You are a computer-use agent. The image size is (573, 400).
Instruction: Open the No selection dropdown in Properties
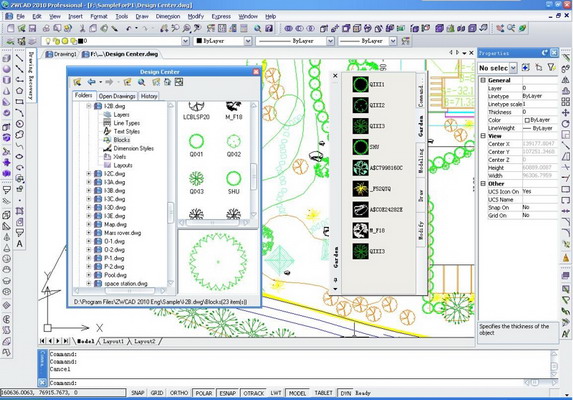click(513, 68)
